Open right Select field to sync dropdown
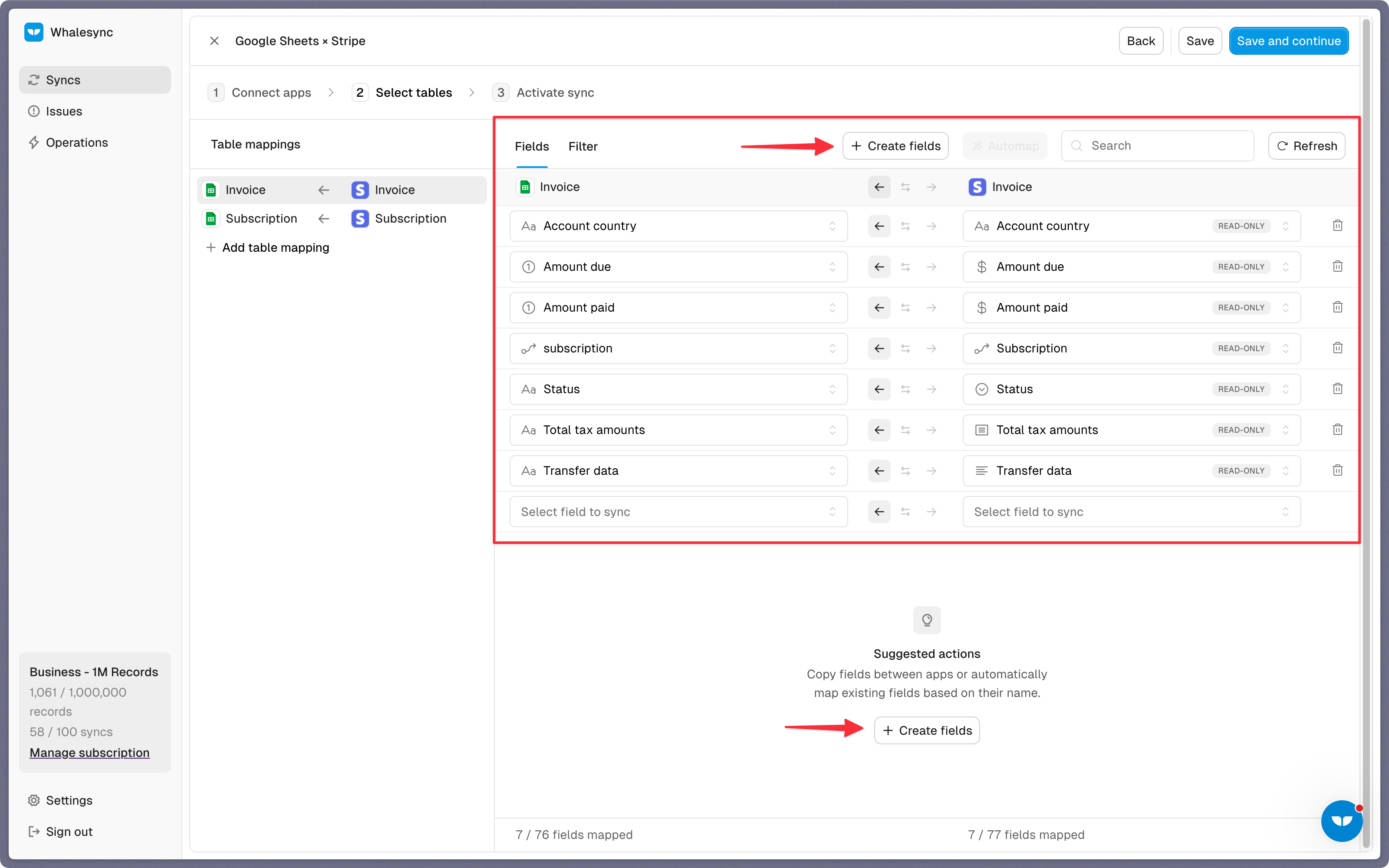The image size is (1389, 868). click(1131, 512)
